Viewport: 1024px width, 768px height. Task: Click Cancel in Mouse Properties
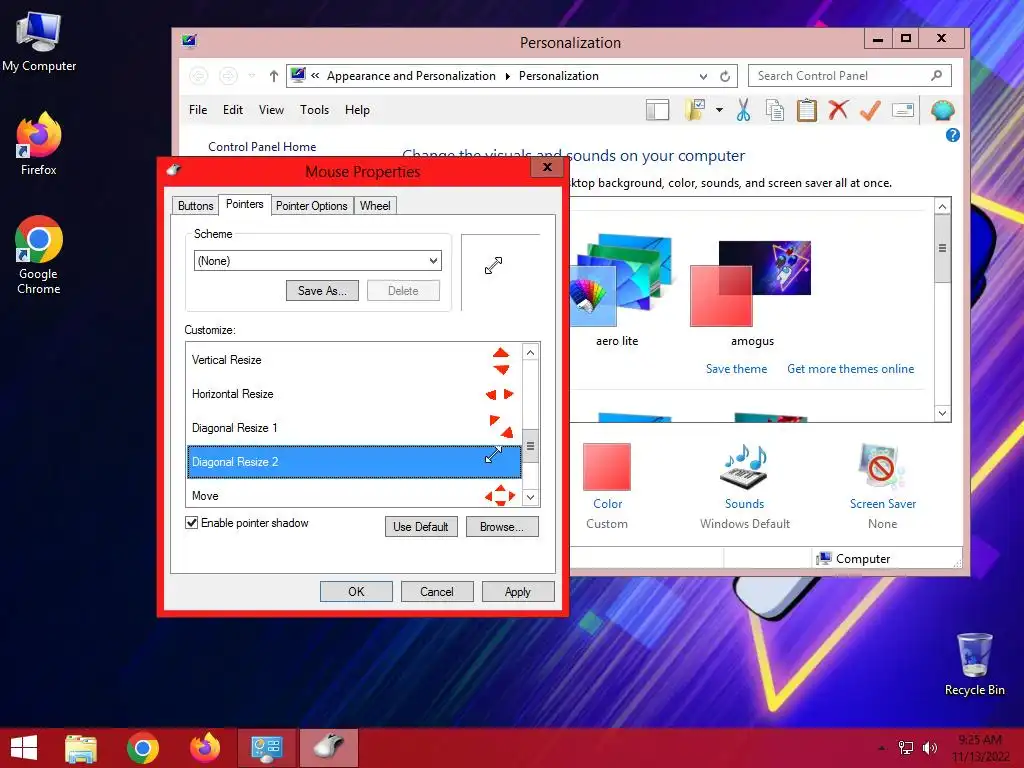436,592
